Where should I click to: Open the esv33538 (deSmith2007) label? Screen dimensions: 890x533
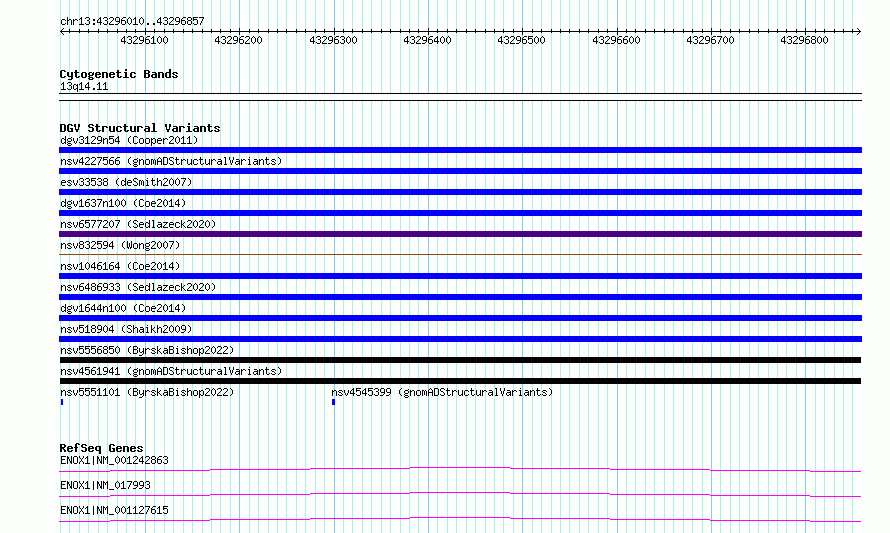point(126,182)
